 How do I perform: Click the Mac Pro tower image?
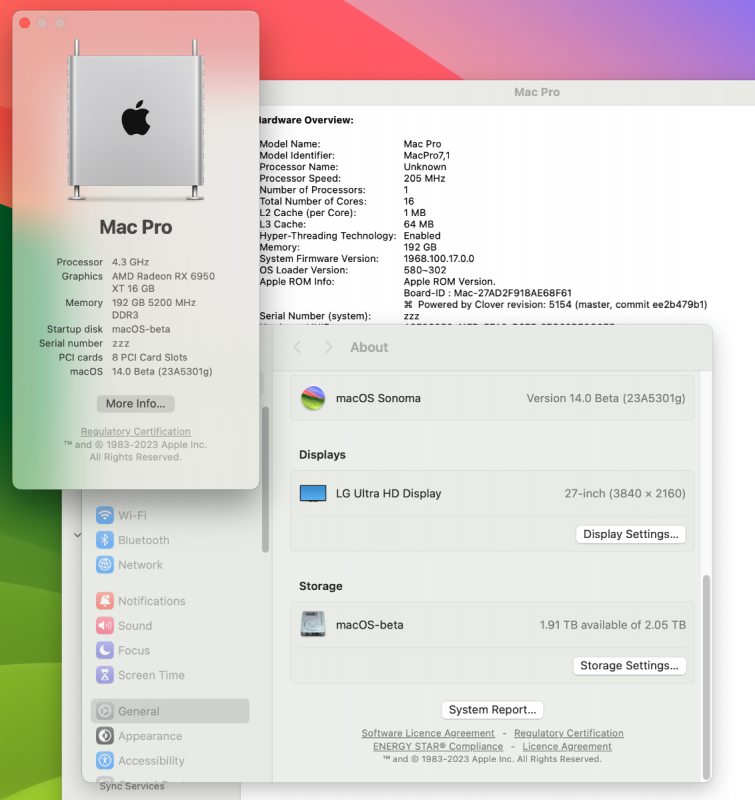(x=136, y=119)
